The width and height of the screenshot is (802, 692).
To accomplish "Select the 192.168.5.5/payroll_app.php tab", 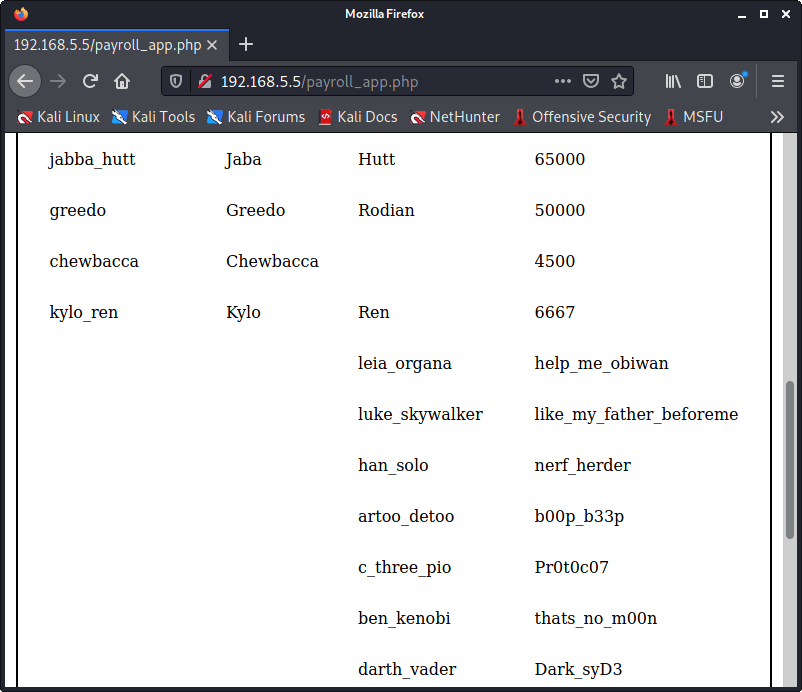I will 117,45.
